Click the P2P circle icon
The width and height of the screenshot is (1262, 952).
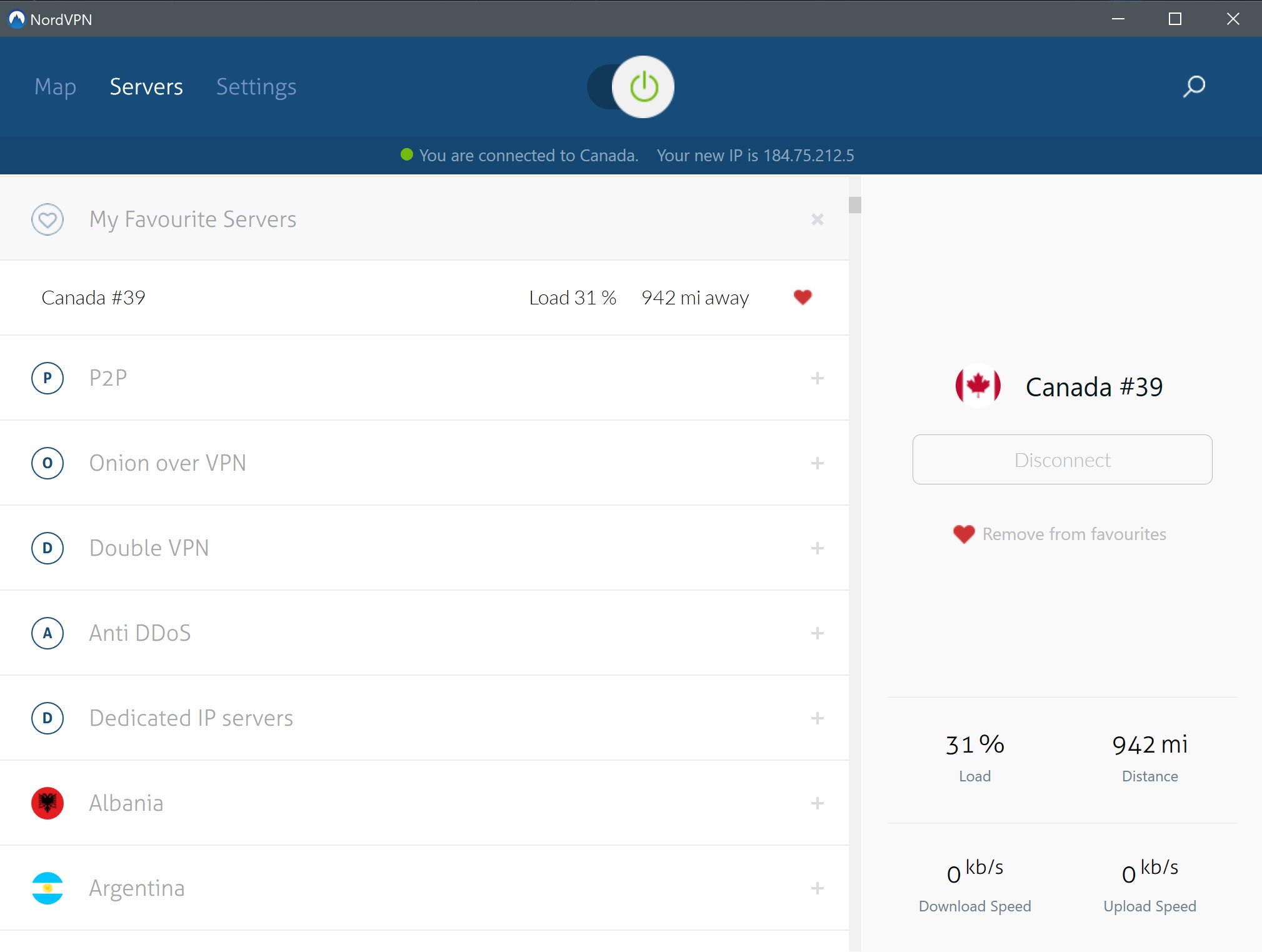point(48,378)
